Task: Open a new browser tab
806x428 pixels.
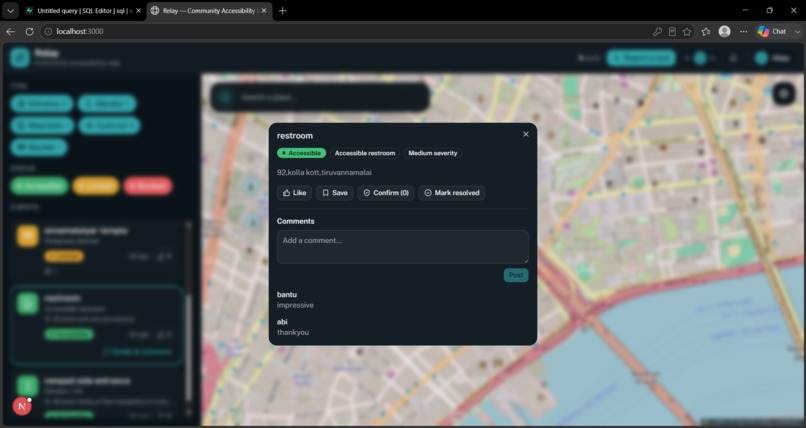Action: point(282,10)
